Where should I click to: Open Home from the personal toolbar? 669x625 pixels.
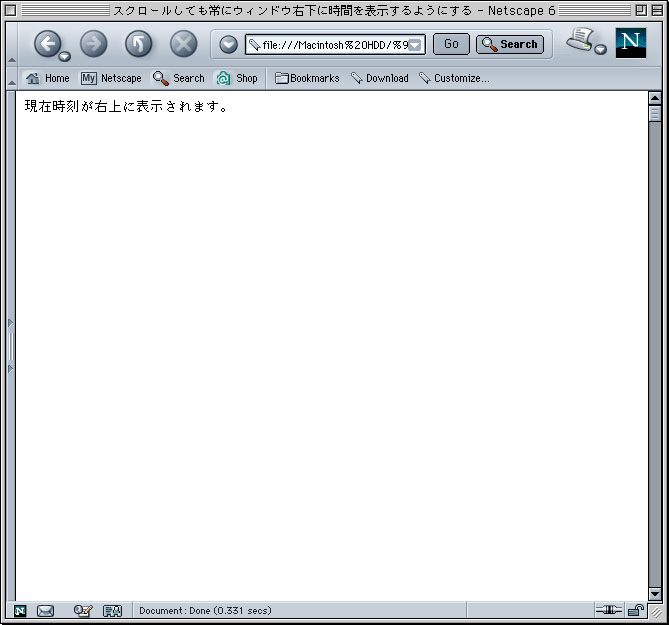coord(47,78)
